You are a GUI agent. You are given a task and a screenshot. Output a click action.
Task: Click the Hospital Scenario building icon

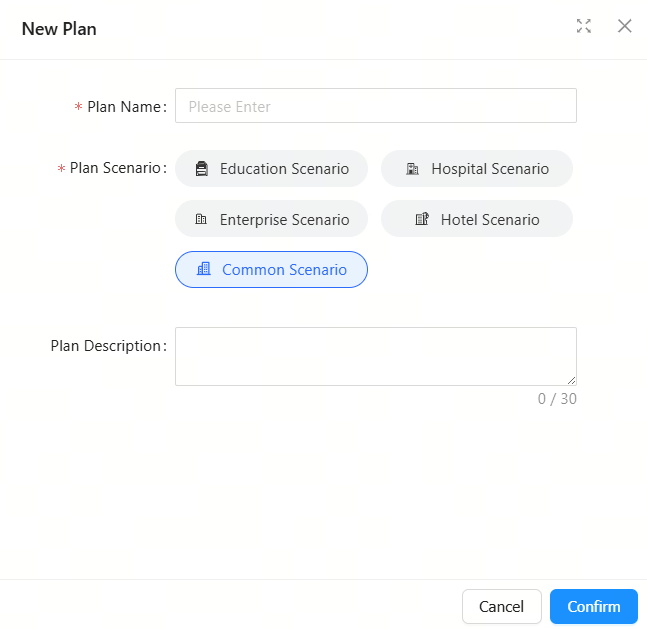pyautogui.click(x=412, y=169)
